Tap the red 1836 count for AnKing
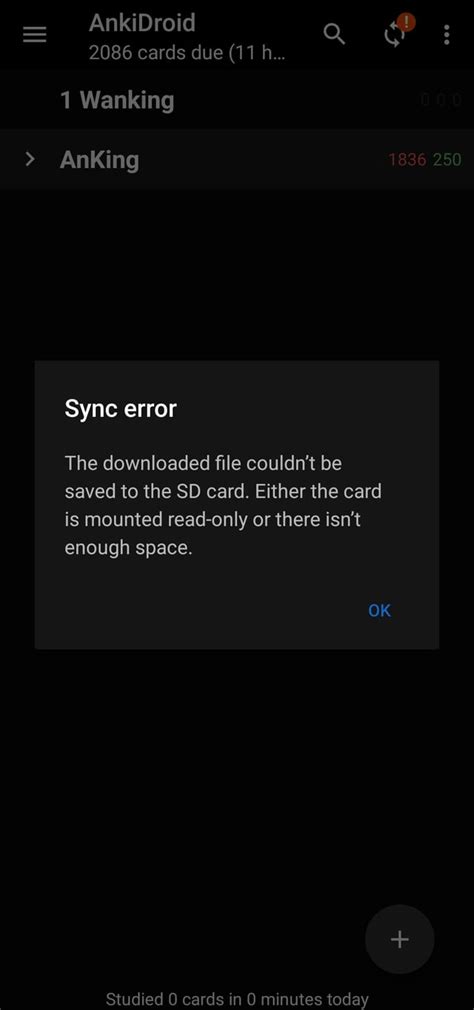Viewport: 474px width, 1010px height. 407,160
